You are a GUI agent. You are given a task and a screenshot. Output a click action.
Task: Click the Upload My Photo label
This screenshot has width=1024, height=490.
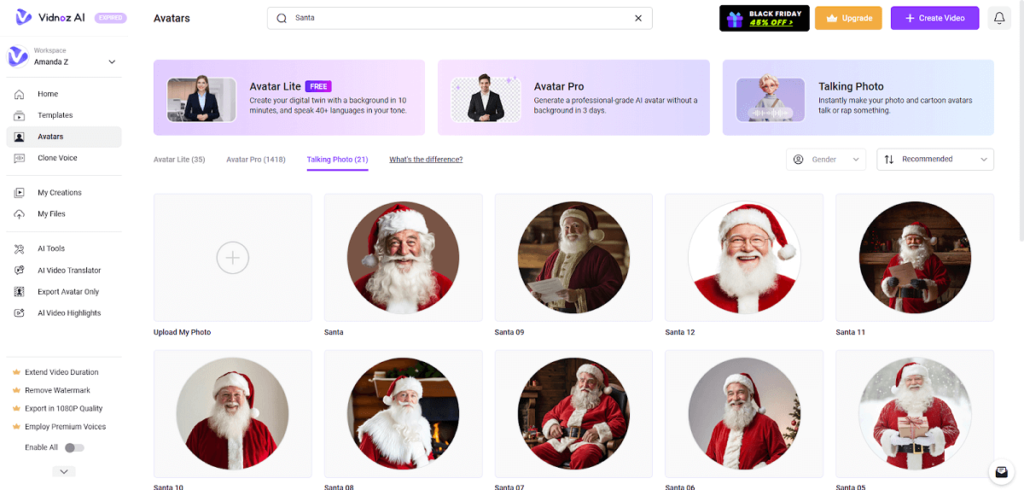[182, 333]
